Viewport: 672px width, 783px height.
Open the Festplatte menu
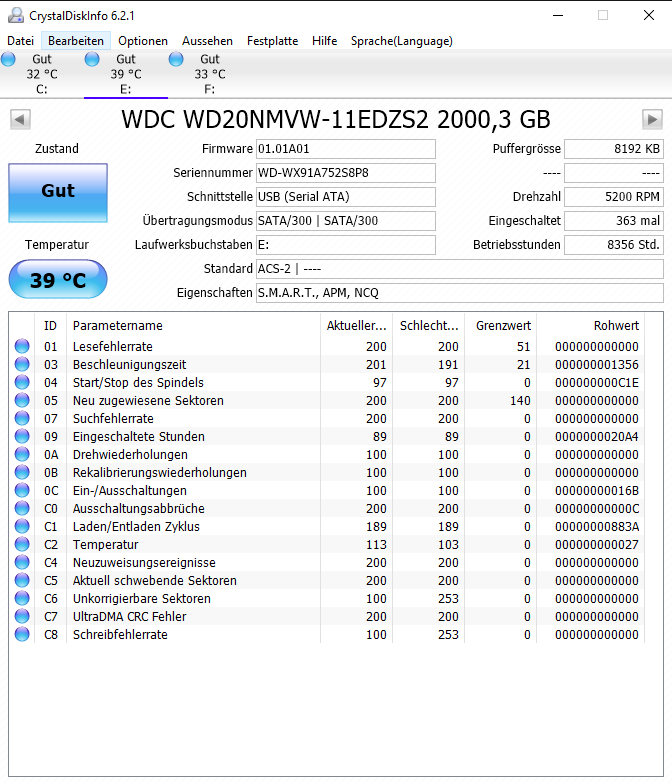(272, 41)
